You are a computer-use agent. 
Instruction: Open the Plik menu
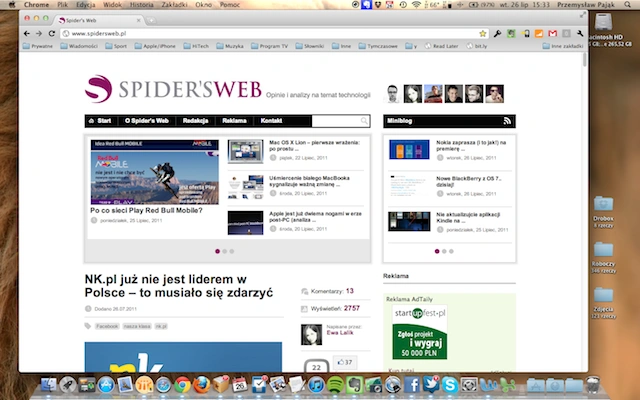pyautogui.click(x=62, y=5)
